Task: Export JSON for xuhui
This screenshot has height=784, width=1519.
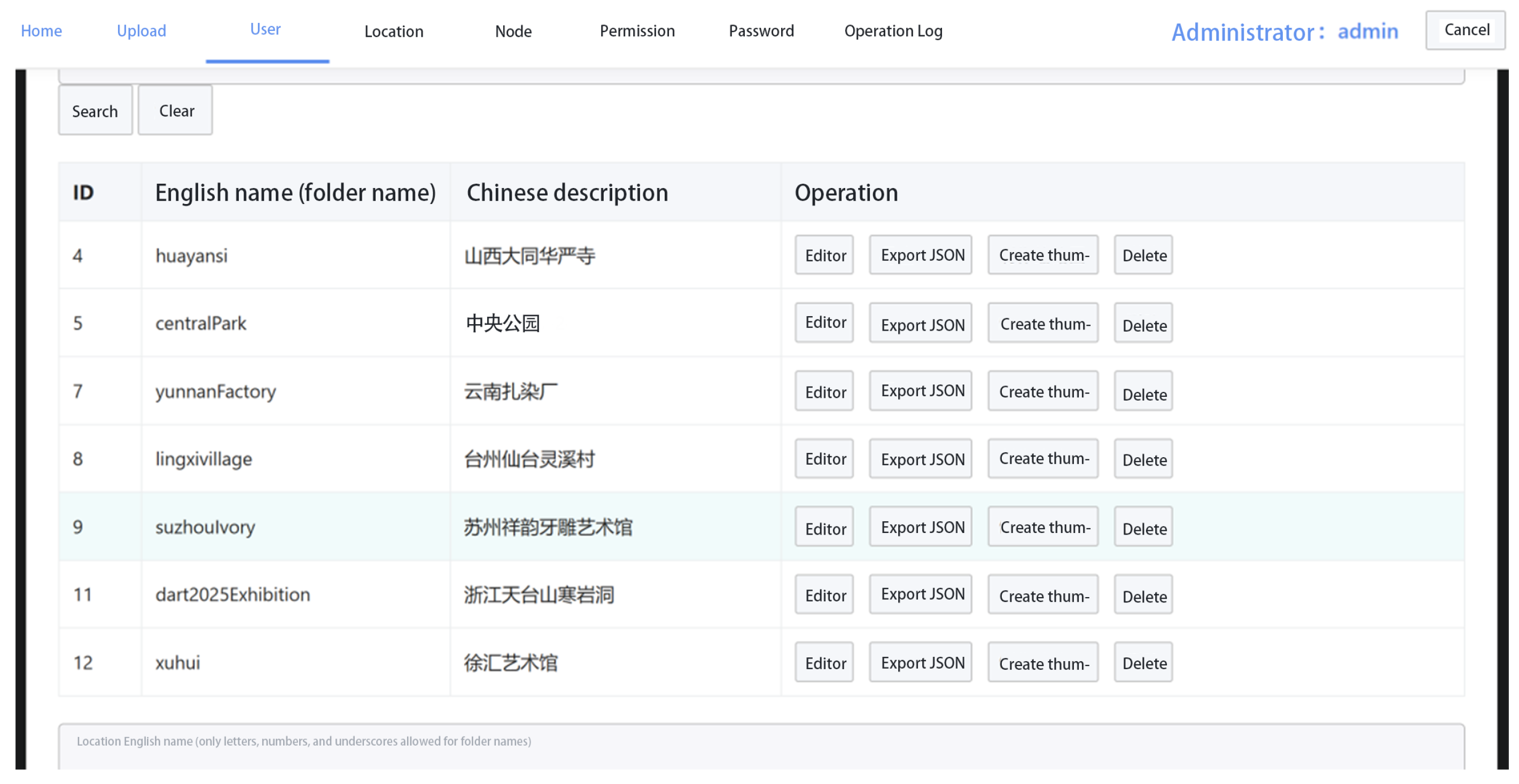Action: [921, 663]
